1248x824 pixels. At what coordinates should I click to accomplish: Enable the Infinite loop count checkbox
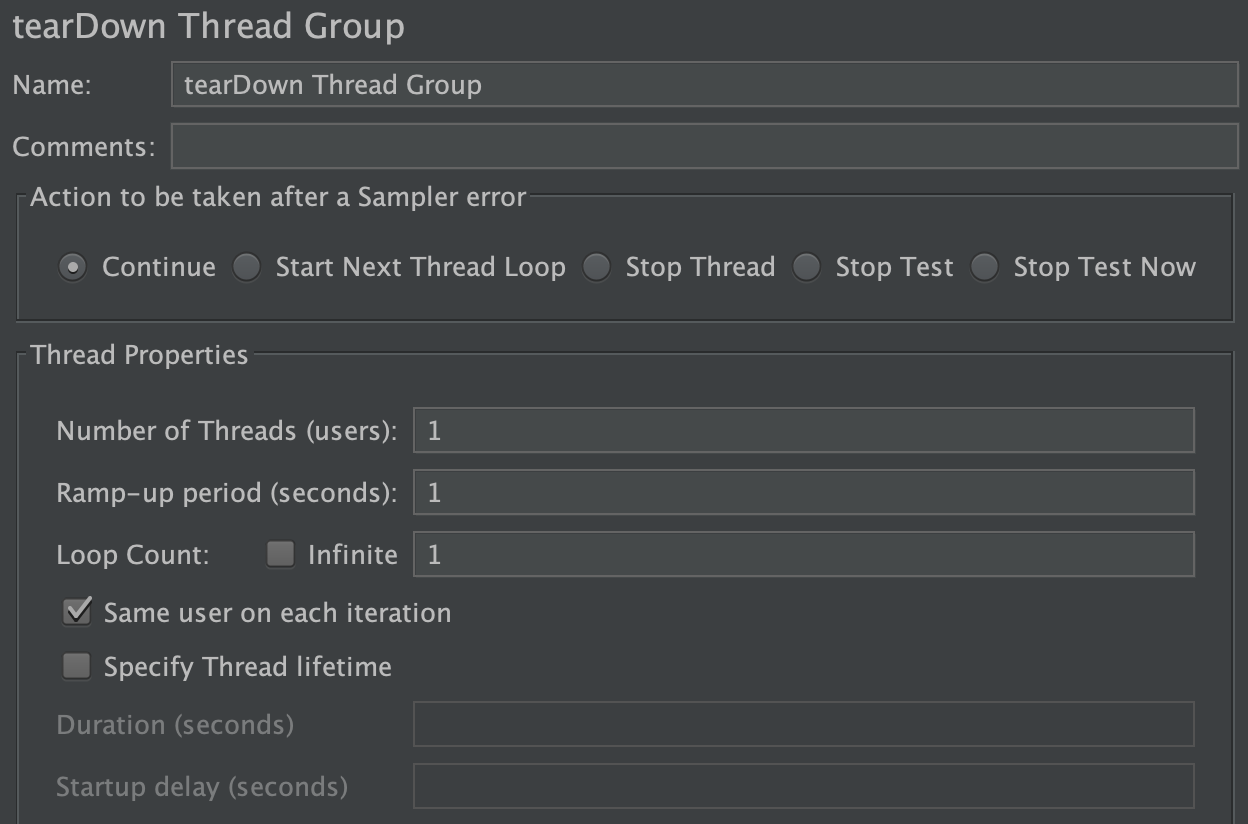[279, 554]
